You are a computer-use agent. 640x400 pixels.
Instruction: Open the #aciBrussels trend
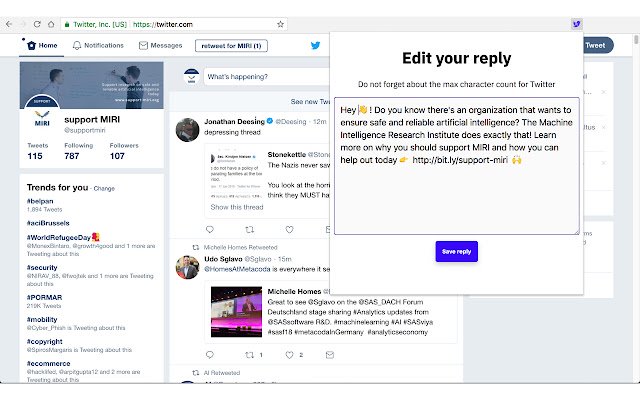[x=48, y=223]
